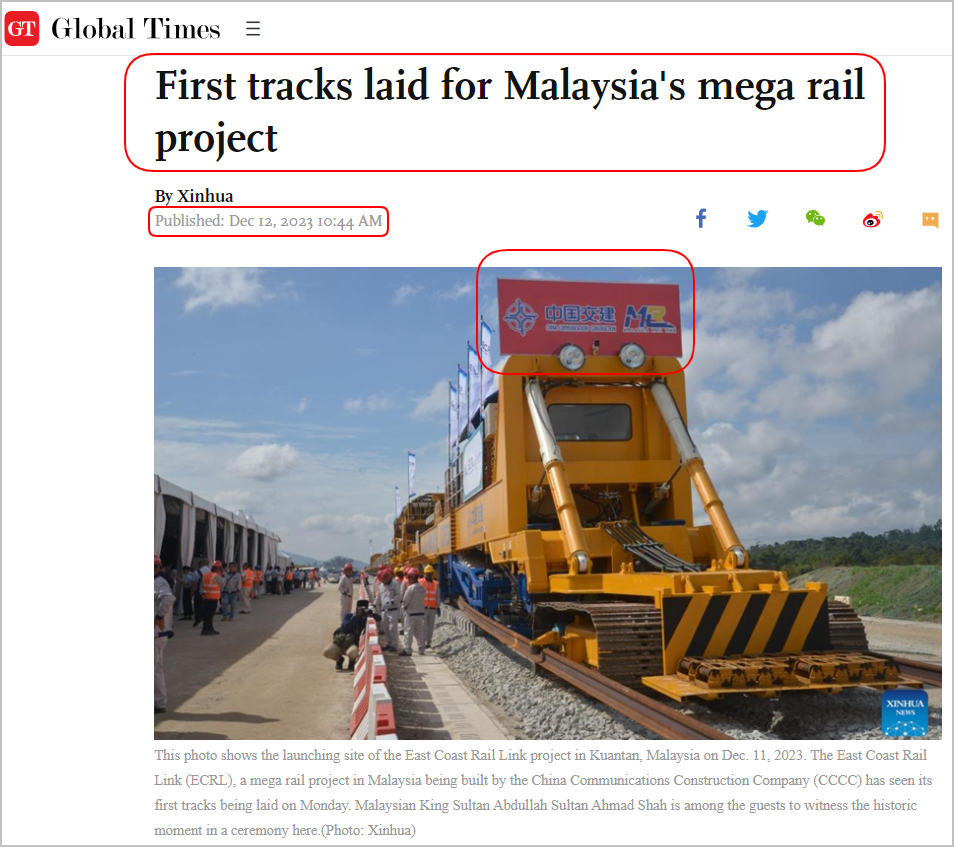
Task: Go to the Global Times wordmark homepage link
Action: (x=136, y=29)
